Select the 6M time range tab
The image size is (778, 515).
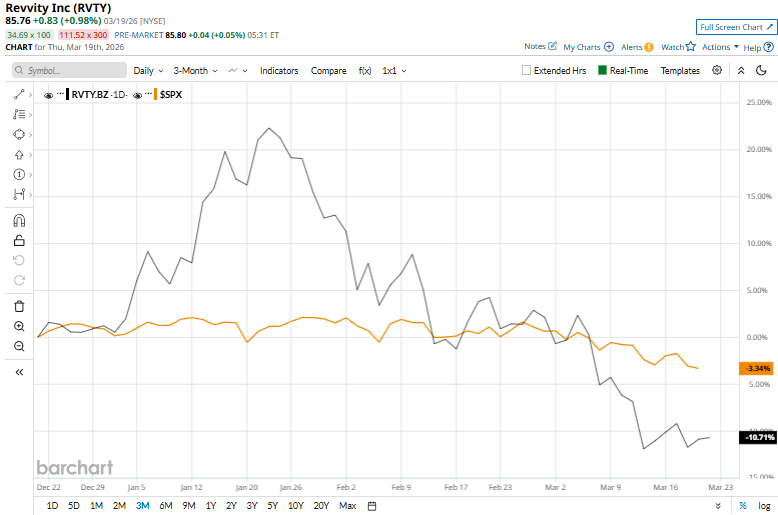[165, 506]
